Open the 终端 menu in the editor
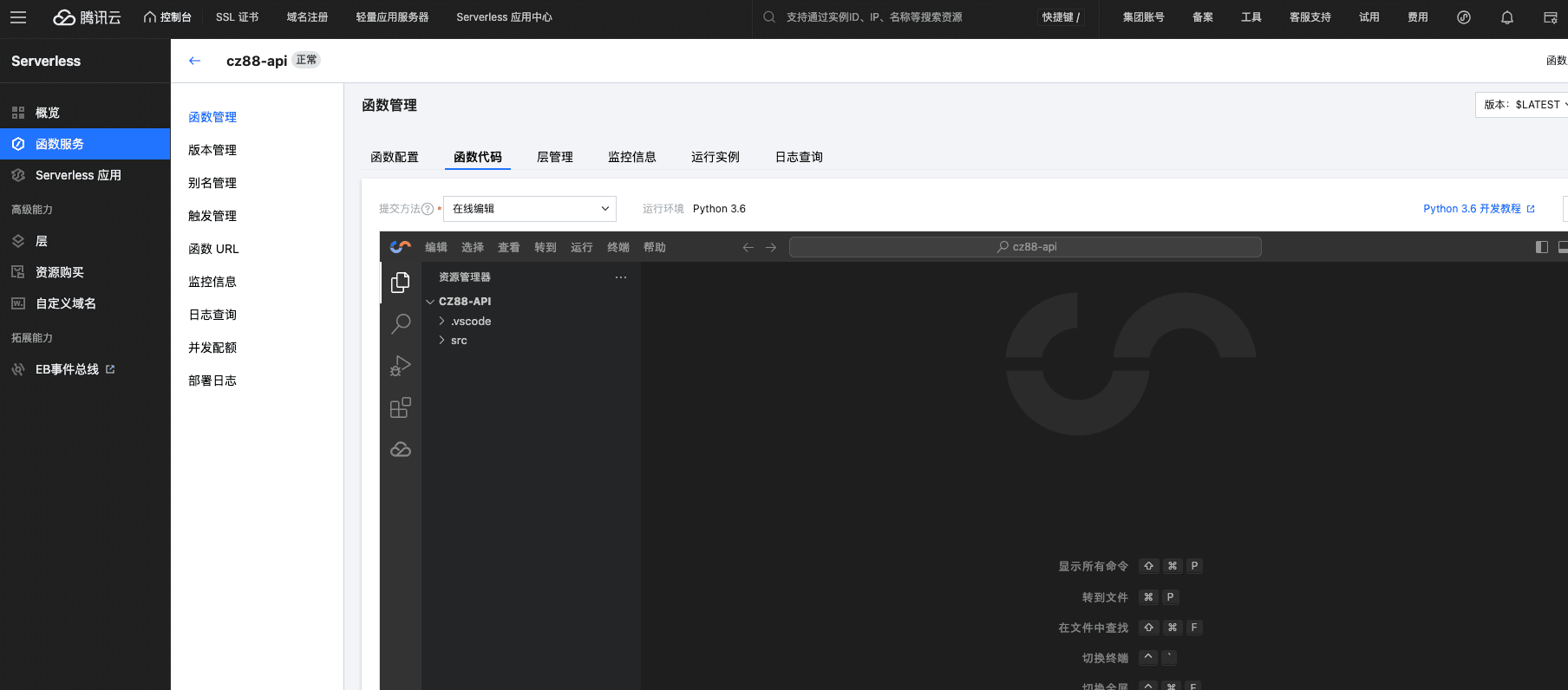 click(x=617, y=247)
